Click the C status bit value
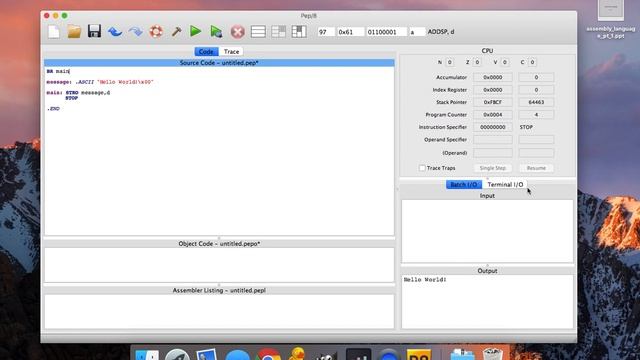The image size is (640, 360). coord(532,62)
